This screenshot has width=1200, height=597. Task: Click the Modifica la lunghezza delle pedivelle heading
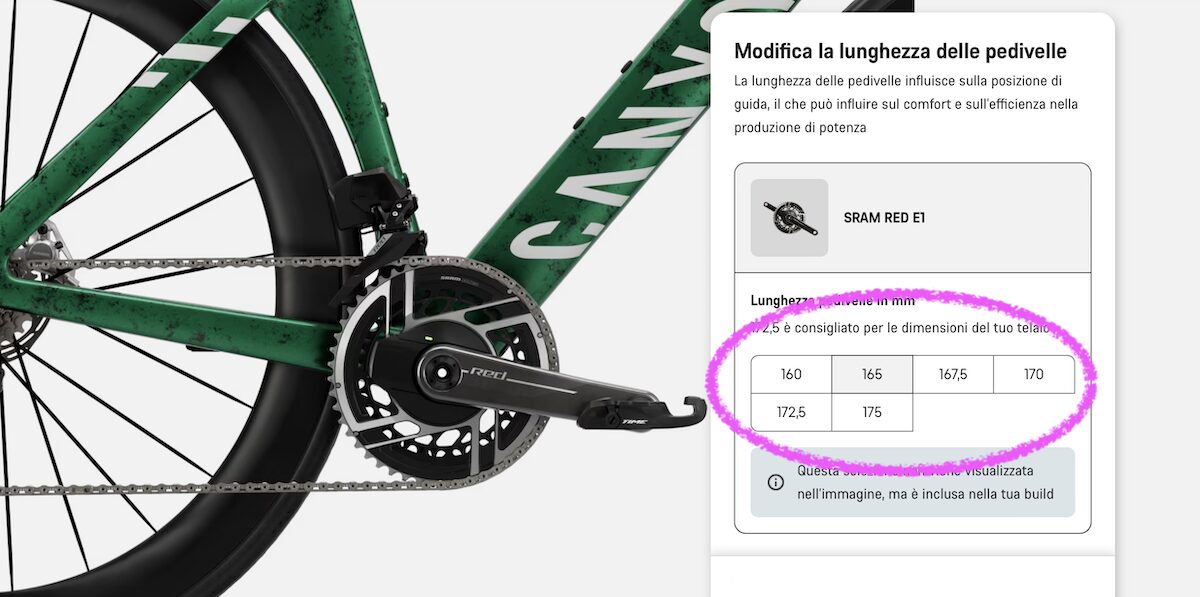(x=900, y=51)
